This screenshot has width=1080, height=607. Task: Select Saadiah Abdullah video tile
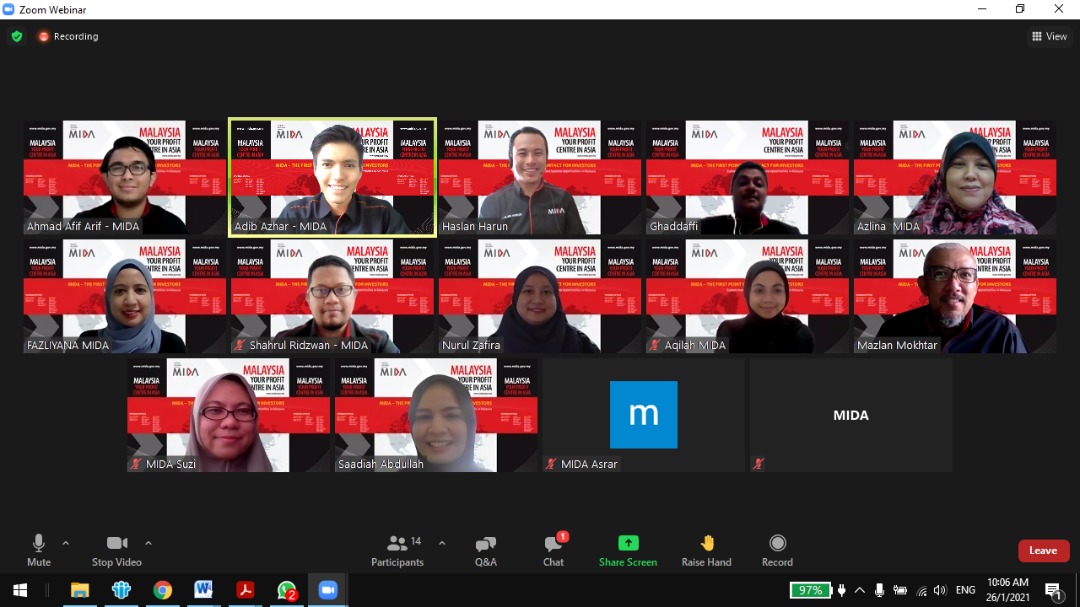click(436, 415)
